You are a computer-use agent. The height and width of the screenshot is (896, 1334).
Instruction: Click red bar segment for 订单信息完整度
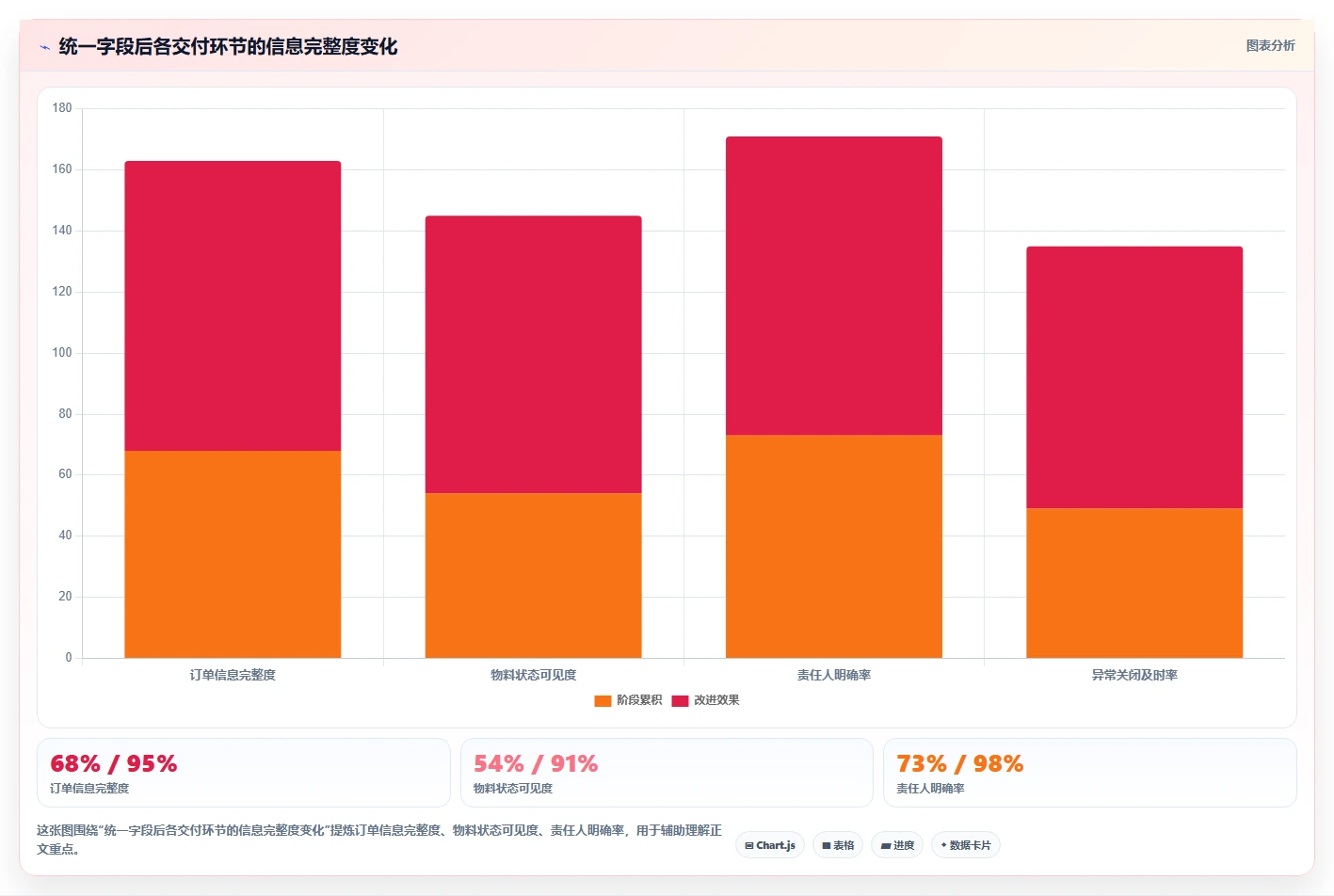233,306
